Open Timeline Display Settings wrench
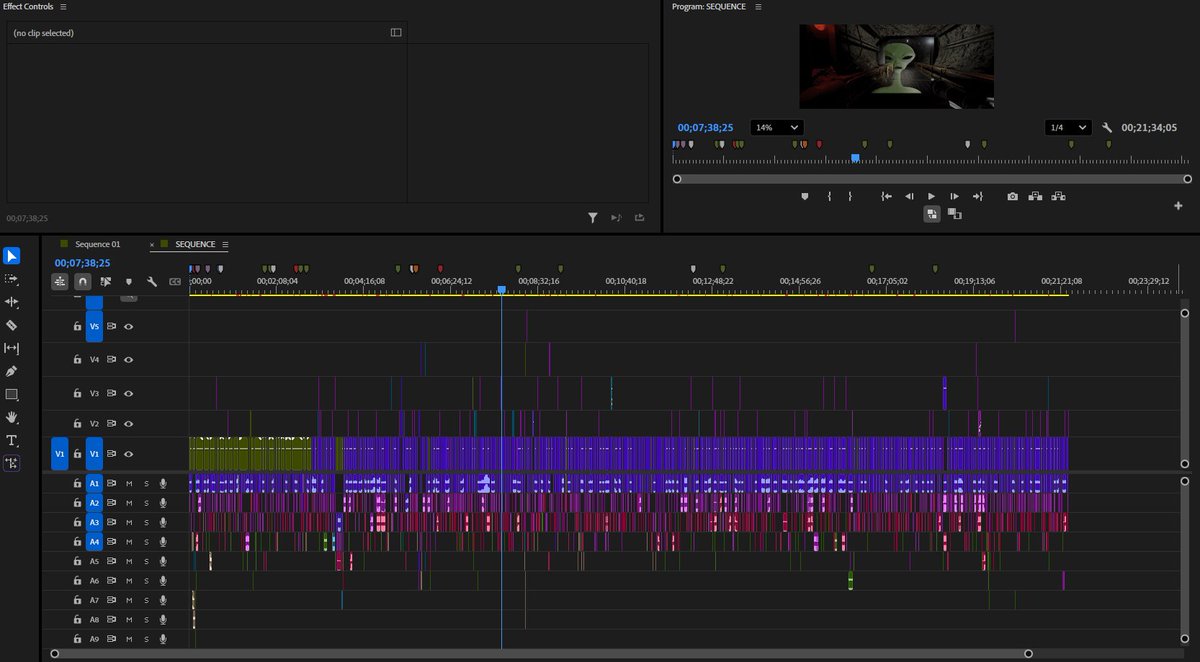The height and width of the screenshot is (662, 1200). (152, 282)
